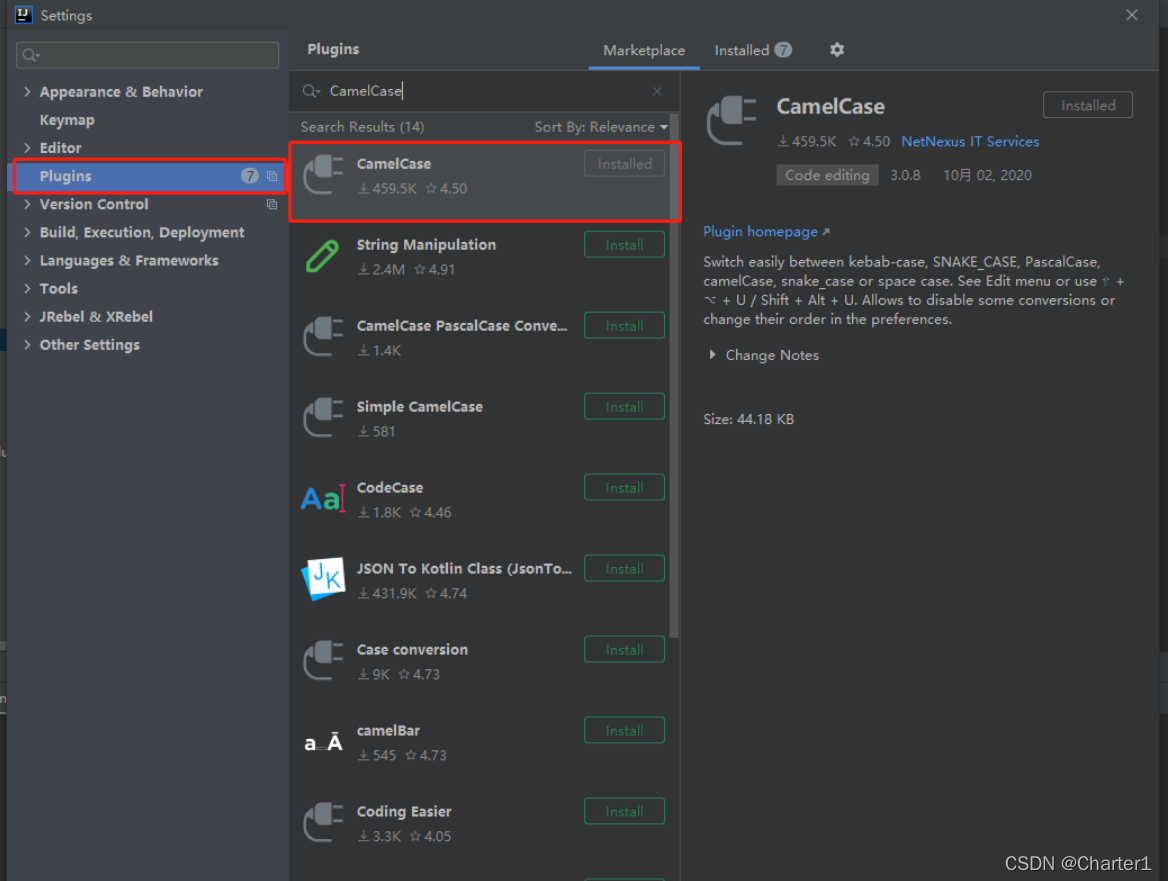The height and width of the screenshot is (881, 1168).
Task: Open the NetNexus IT Services vendor link
Action: pyautogui.click(x=970, y=141)
